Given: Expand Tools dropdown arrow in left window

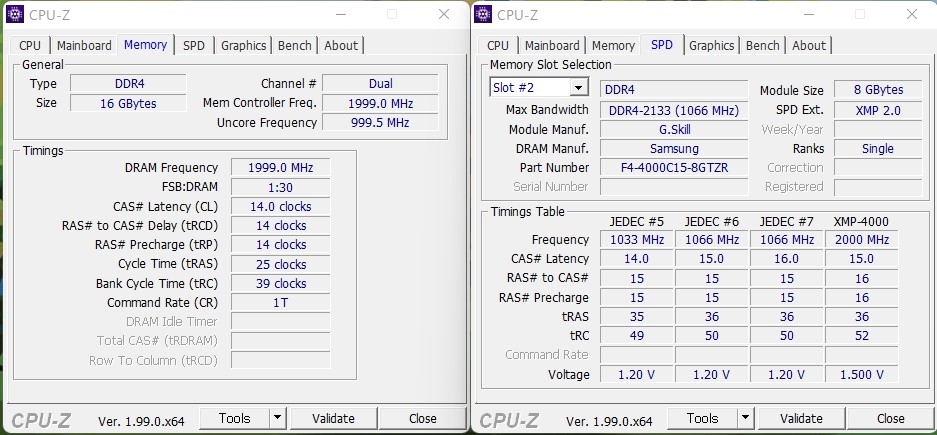Looking at the screenshot, I should pyautogui.click(x=278, y=418).
